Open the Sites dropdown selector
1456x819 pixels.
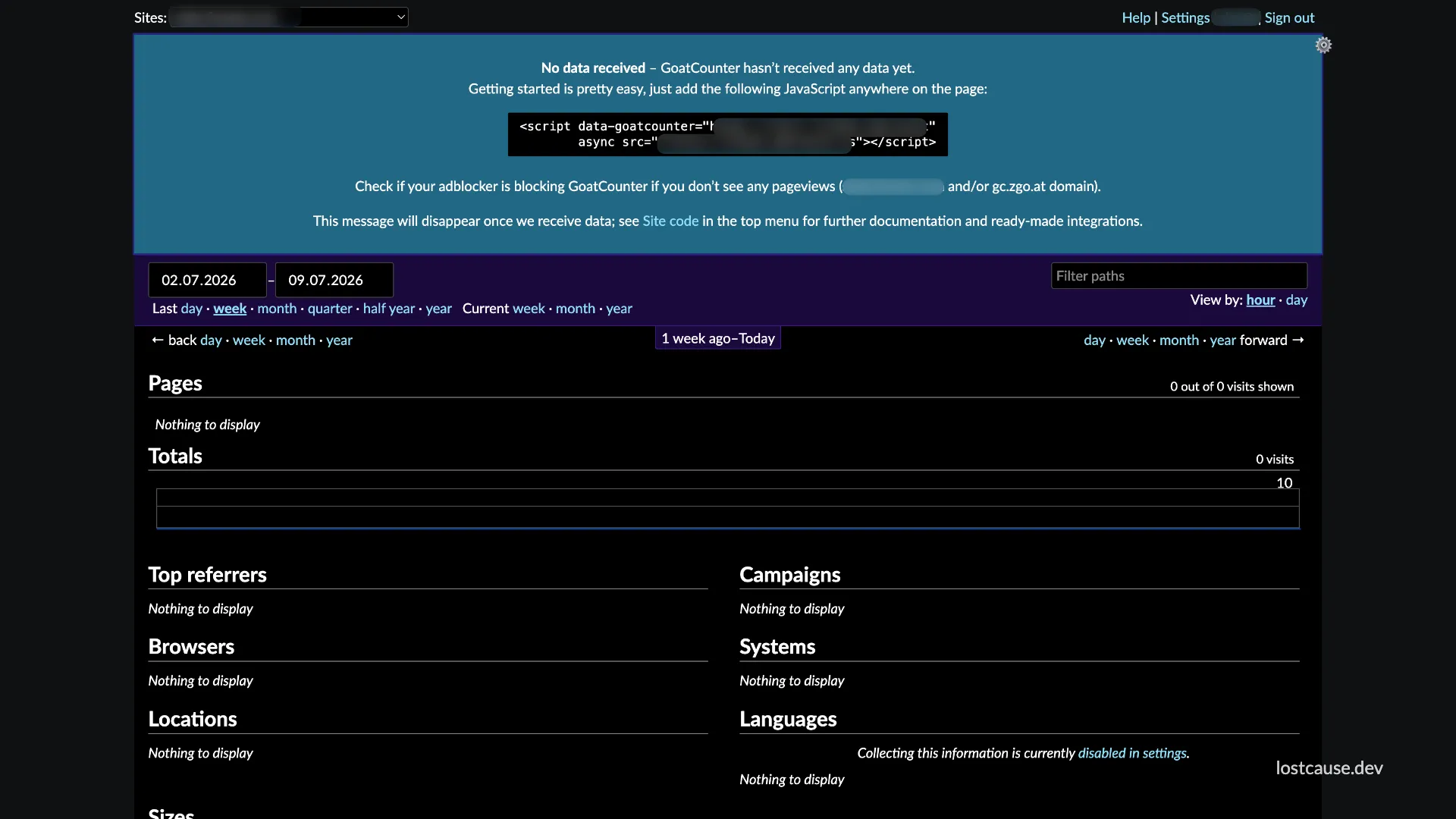pos(289,17)
